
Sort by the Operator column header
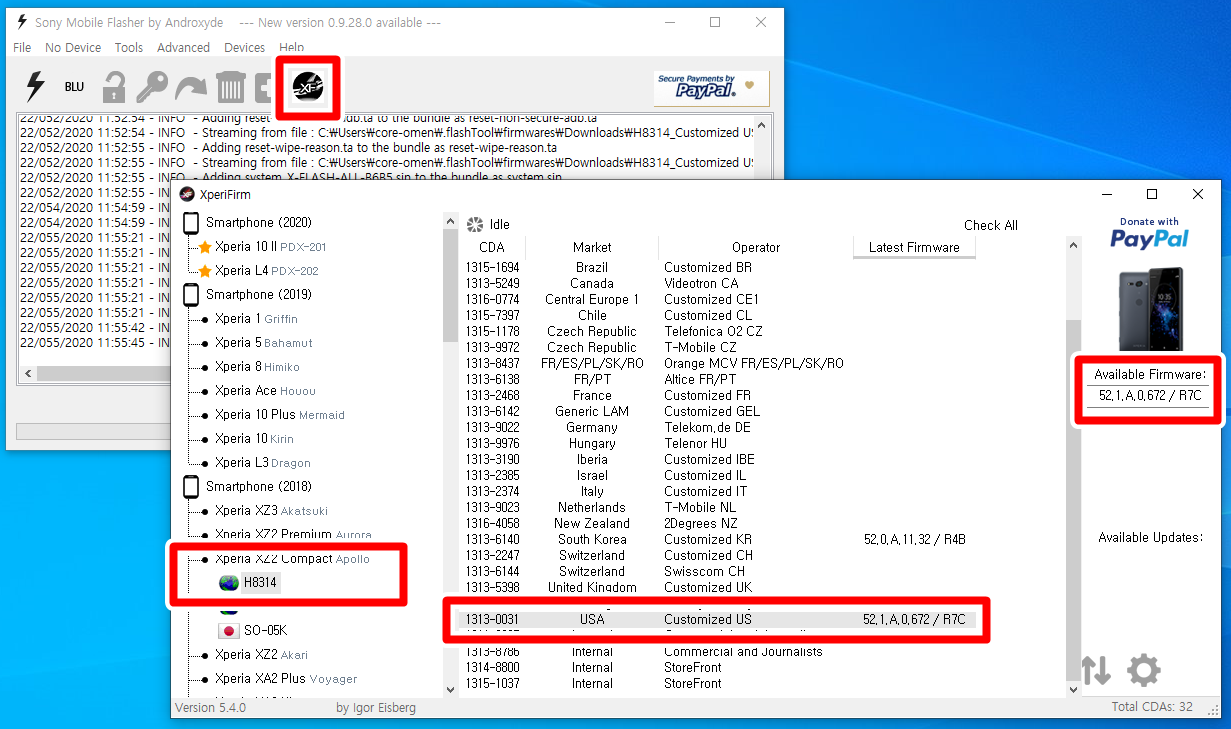pos(756,247)
